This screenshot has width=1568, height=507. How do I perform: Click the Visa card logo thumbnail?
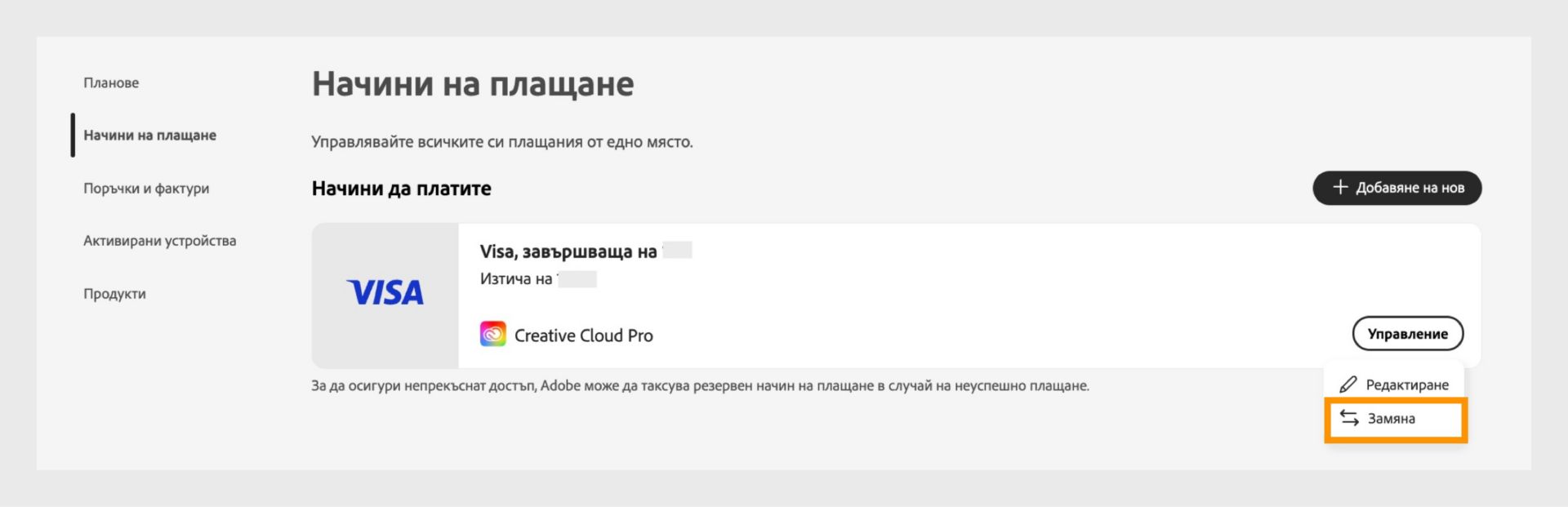(385, 295)
